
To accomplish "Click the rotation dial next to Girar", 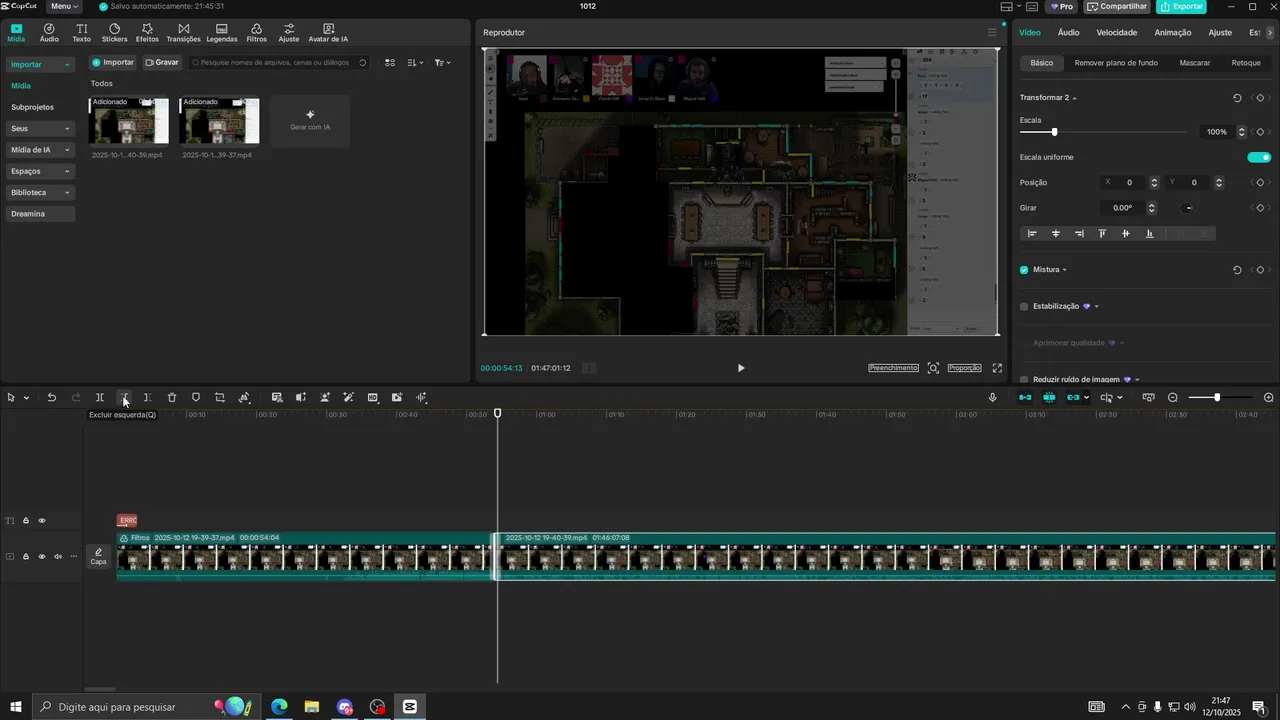I will 1187,208.
